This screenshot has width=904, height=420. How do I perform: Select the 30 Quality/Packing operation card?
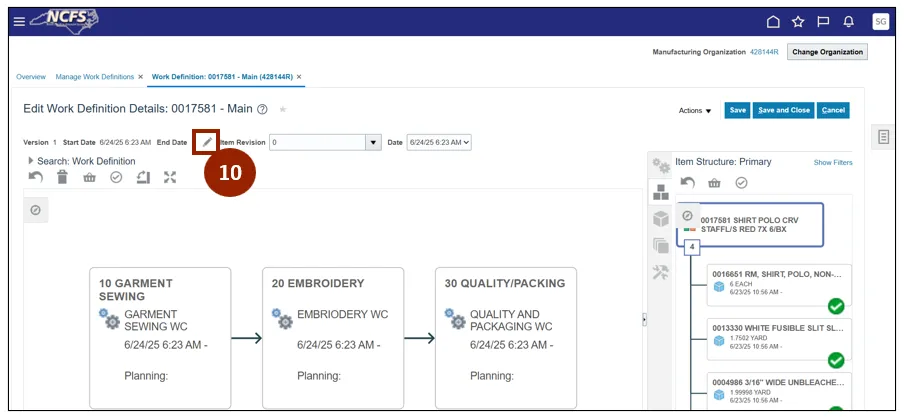(x=506, y=338)
